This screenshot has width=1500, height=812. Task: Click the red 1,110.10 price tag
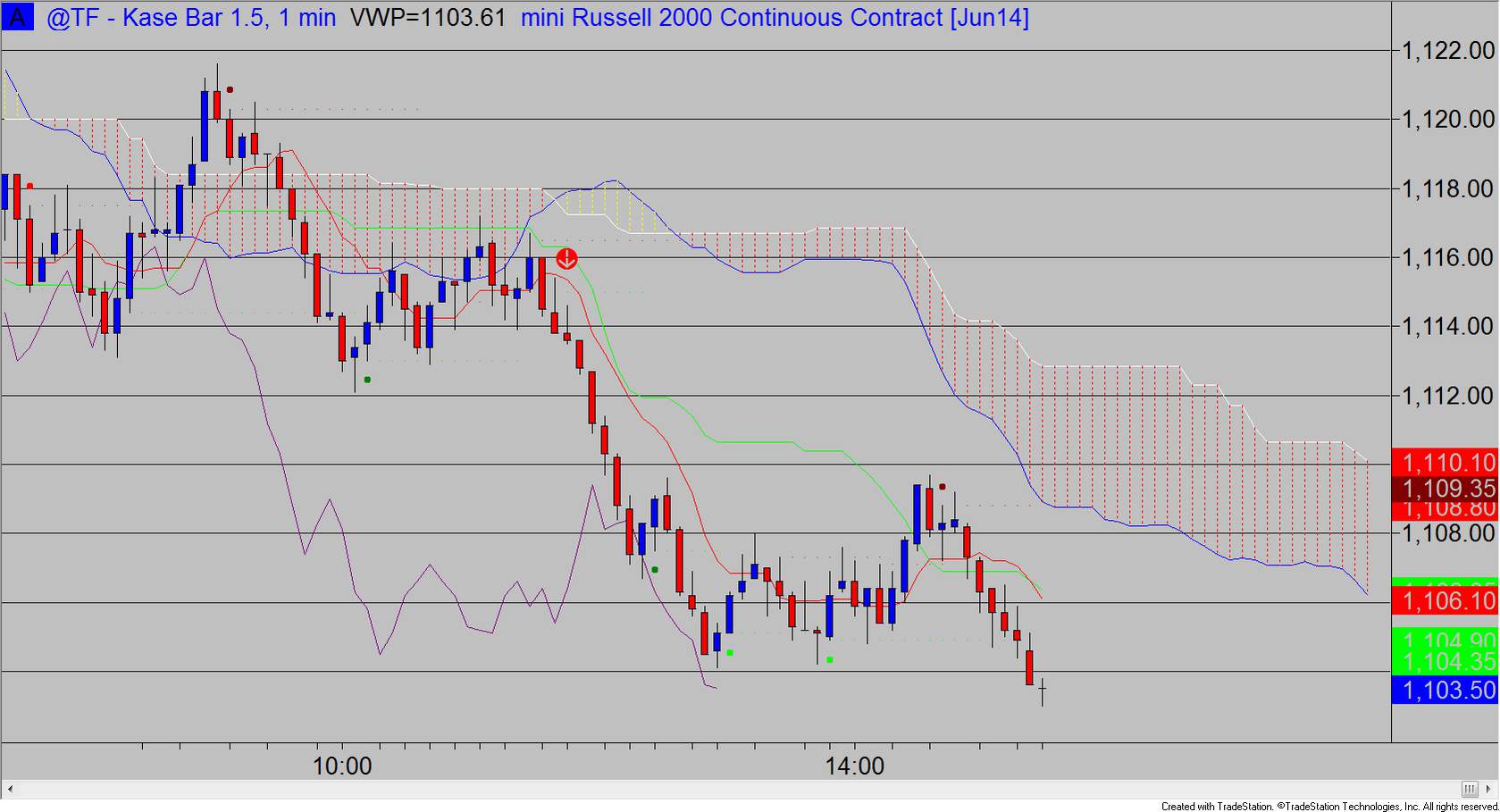(1446, 462)
